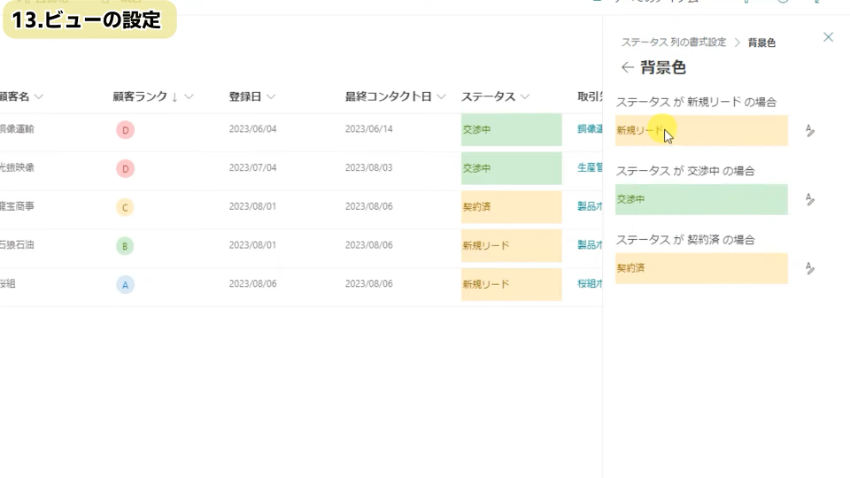Select the 新規リード orange color preview in panel
This screenshot has width=850, height=478.
click(701, 131)
